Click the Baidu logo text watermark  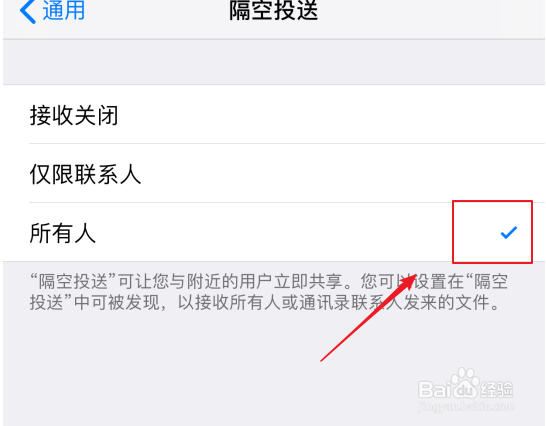pos(448,390)
